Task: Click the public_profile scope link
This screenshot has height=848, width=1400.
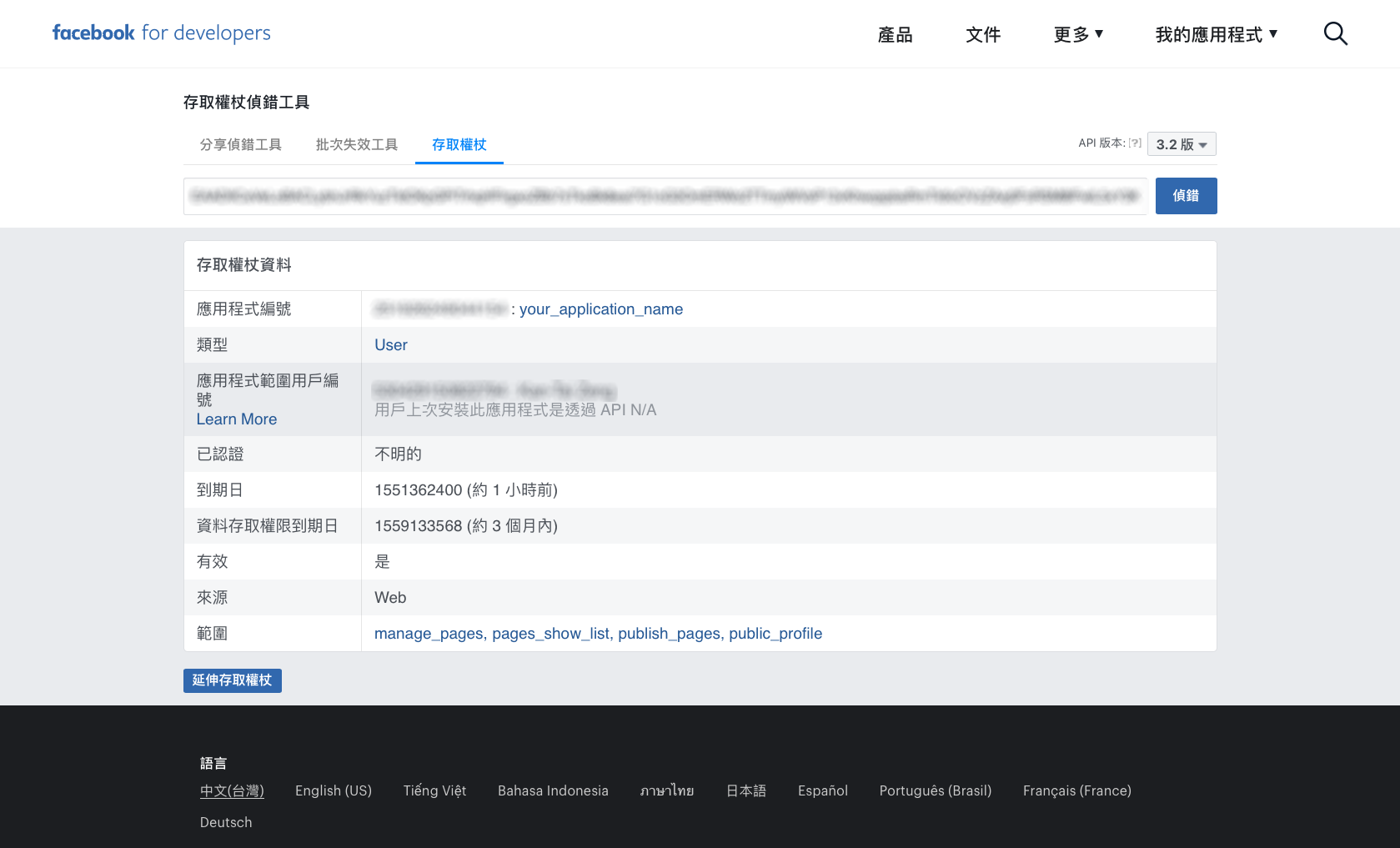Action: [x=775, y=634]
